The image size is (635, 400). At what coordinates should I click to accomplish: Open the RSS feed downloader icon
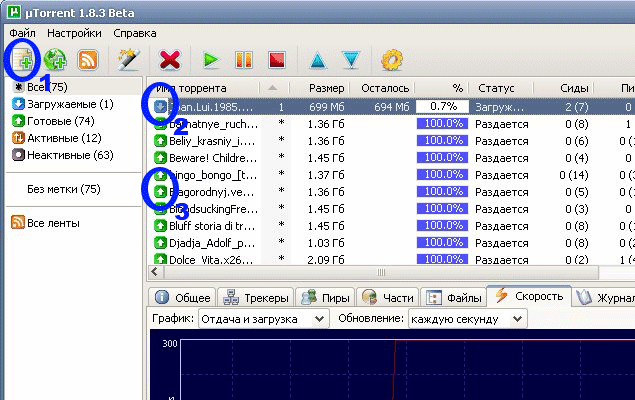tap(88, 60)
